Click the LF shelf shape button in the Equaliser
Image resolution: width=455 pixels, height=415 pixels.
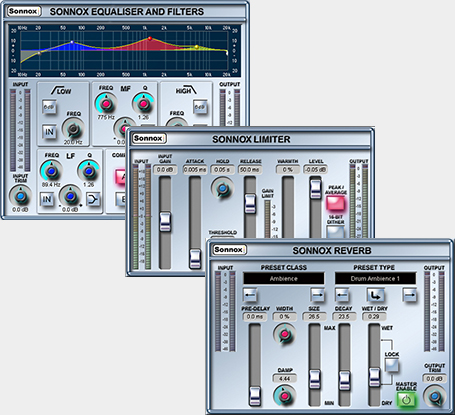[x=93, y=199]
